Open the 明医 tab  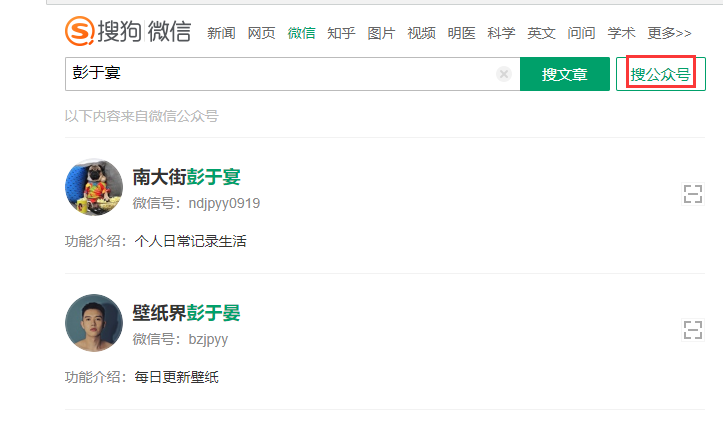point(462,33)
